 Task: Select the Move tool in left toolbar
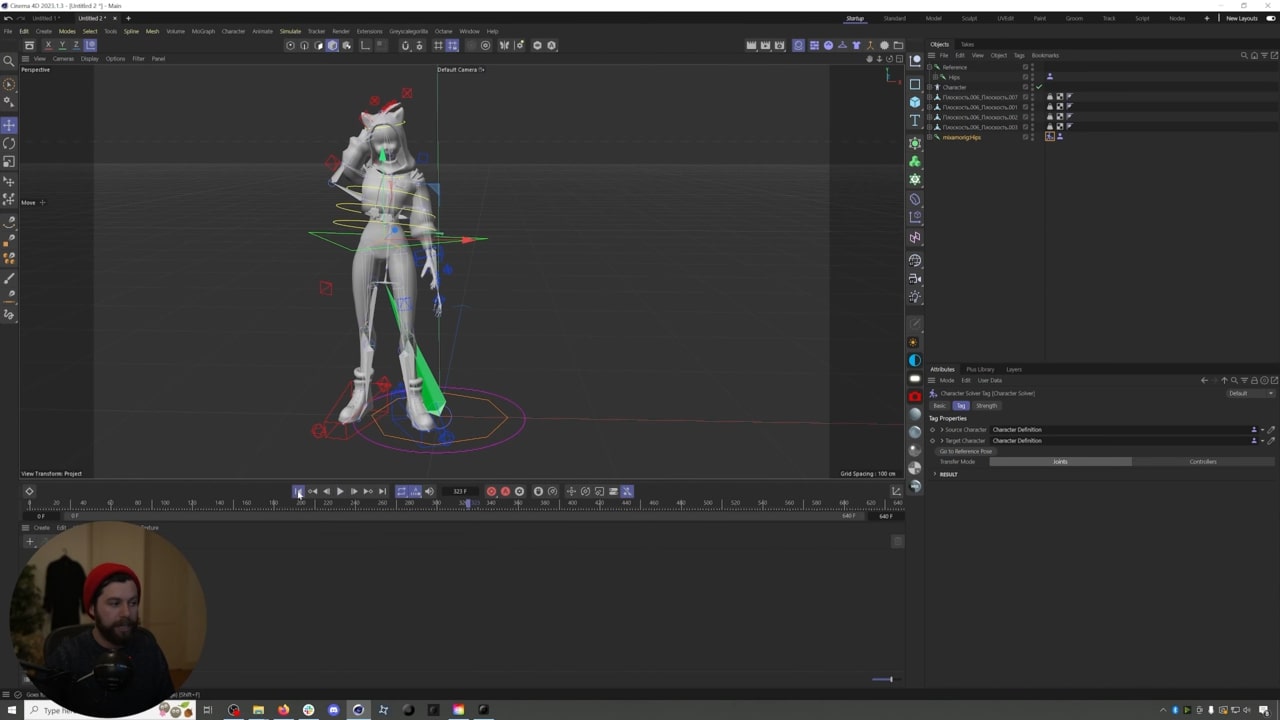[x=9, y=125]
